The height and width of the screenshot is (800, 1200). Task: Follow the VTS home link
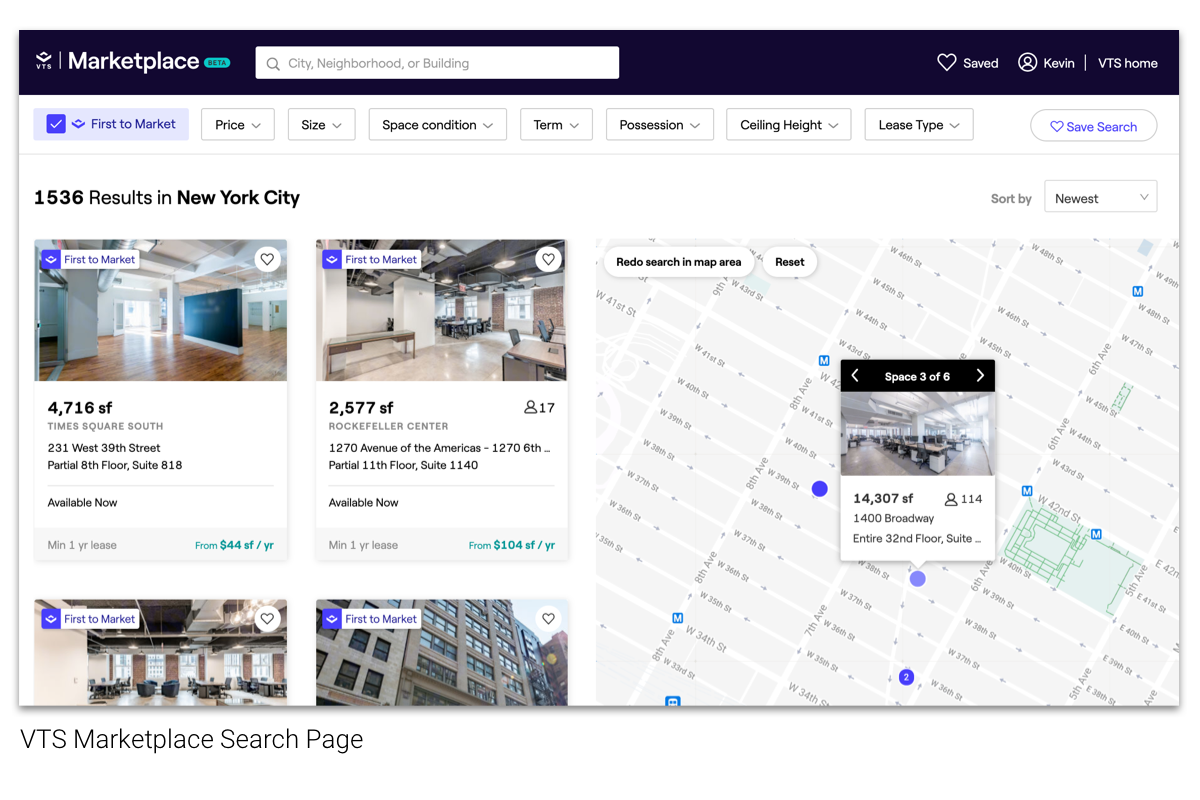coord(1128,63)
